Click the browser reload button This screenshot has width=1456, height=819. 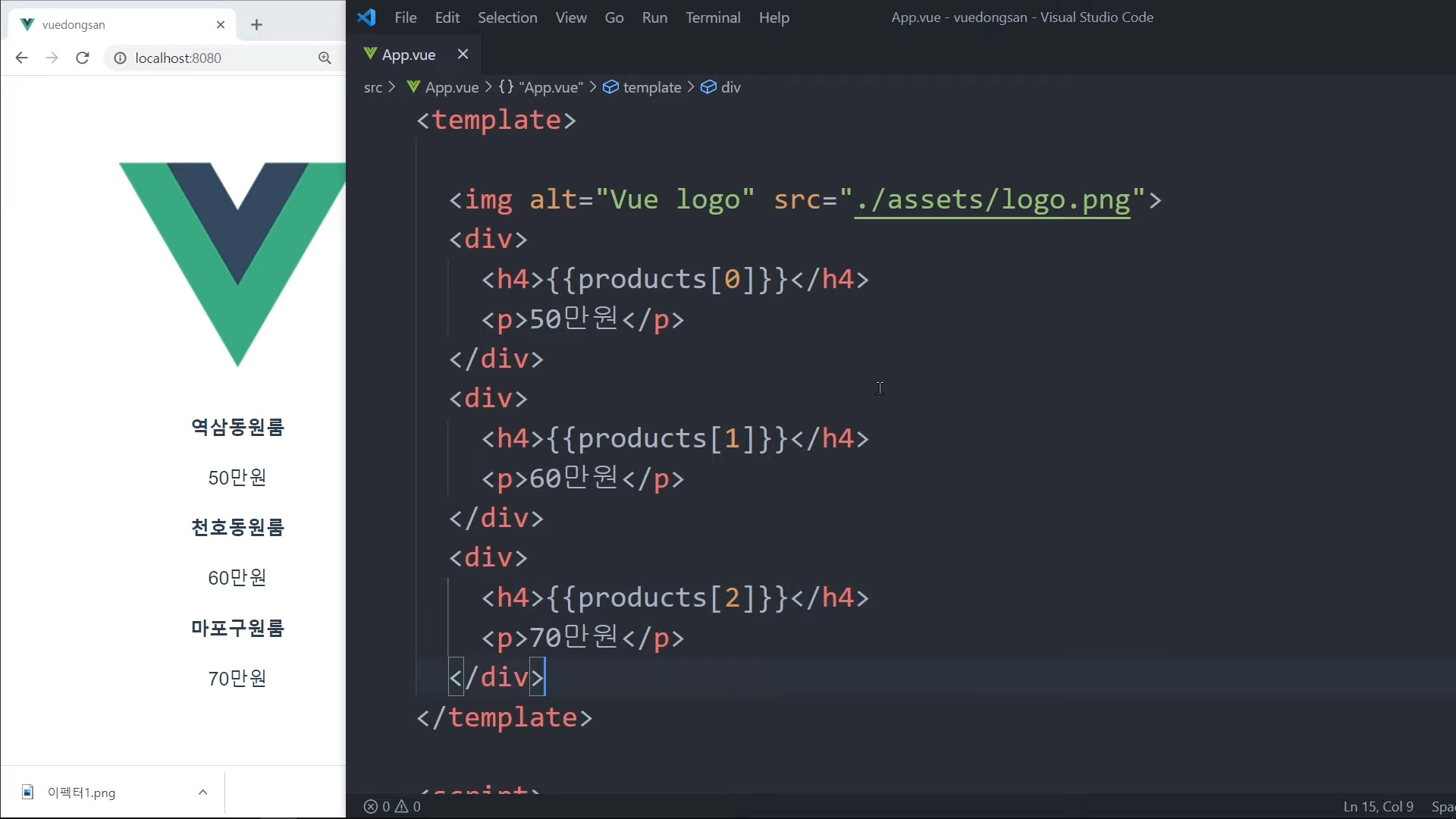83,58
